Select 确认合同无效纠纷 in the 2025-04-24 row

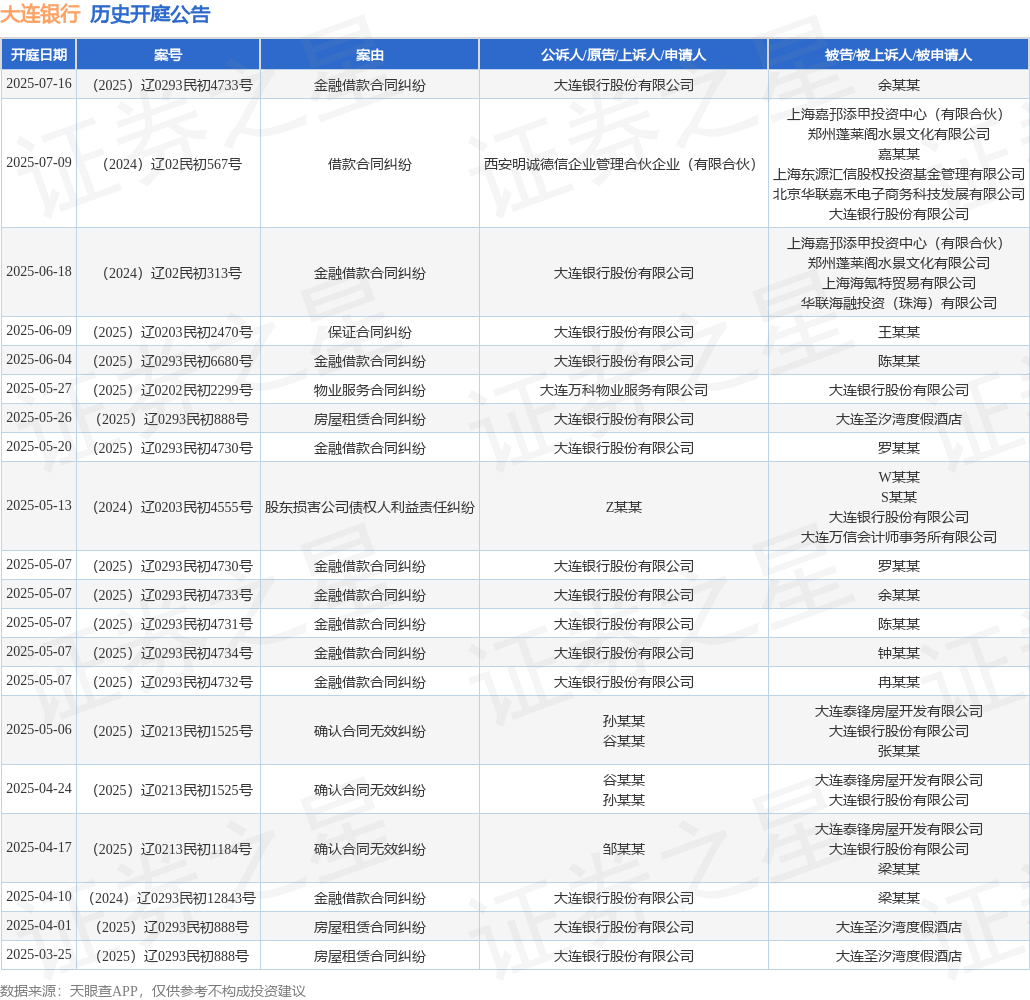point(370,790)
